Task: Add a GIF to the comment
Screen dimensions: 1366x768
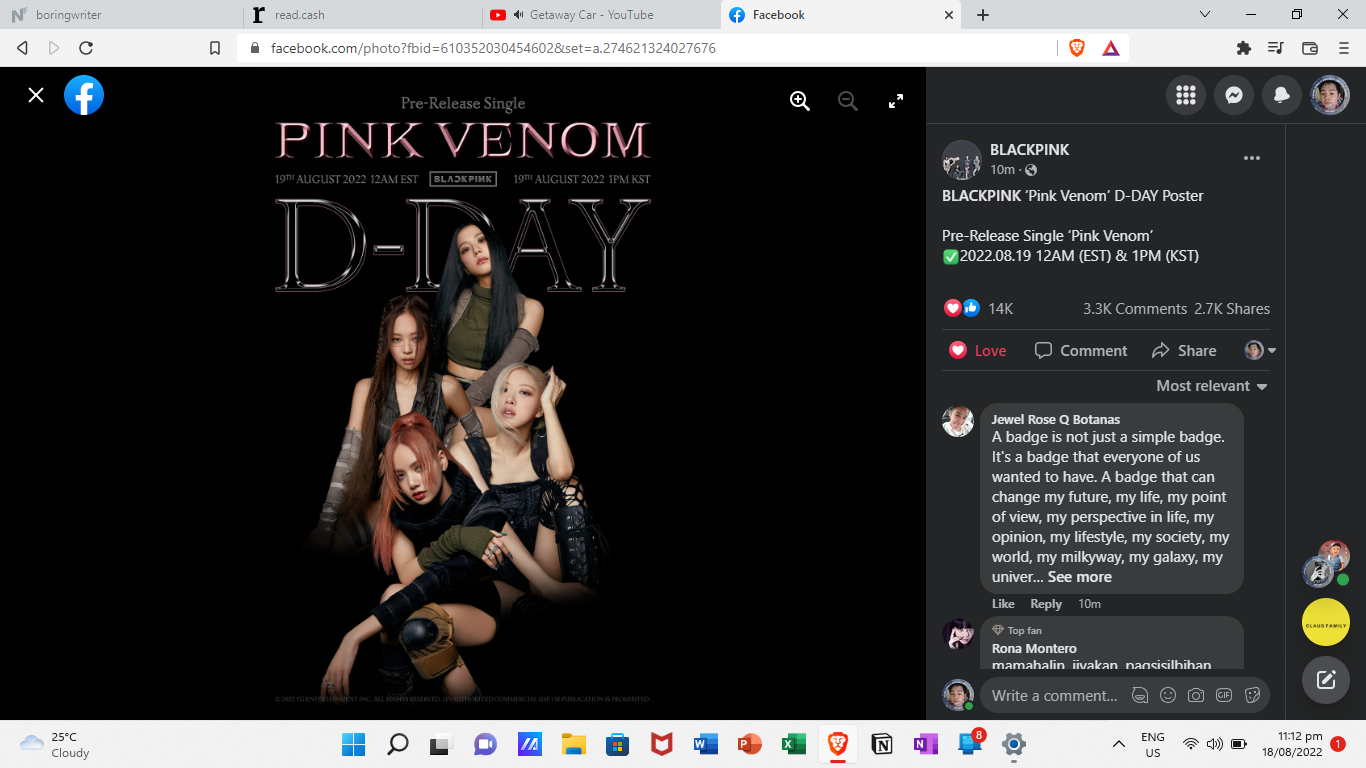Action: (x=1224, y=695)
